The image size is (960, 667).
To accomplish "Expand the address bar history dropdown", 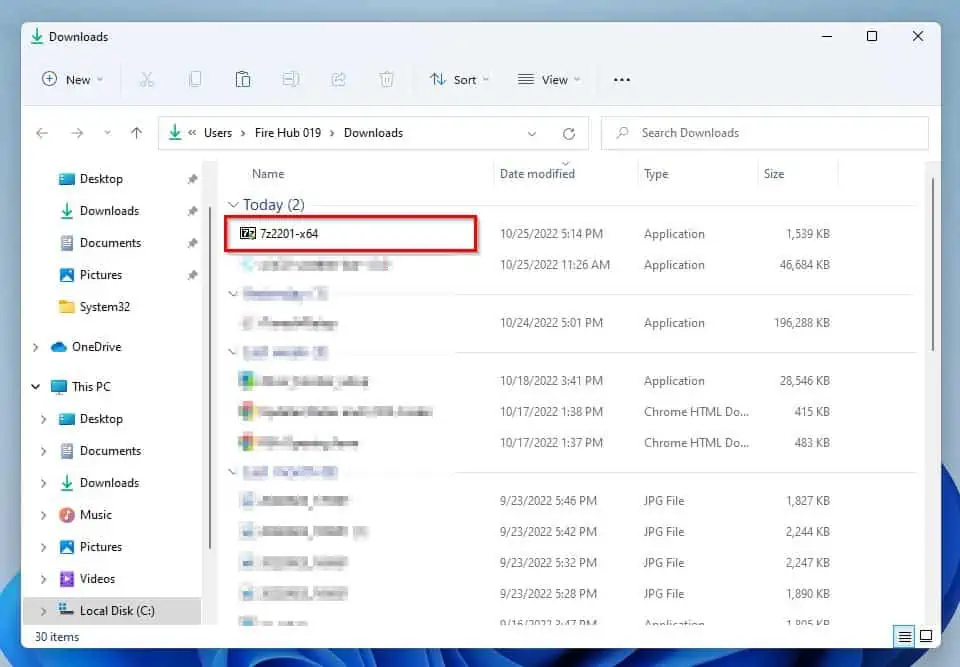I will click(531, 134).
